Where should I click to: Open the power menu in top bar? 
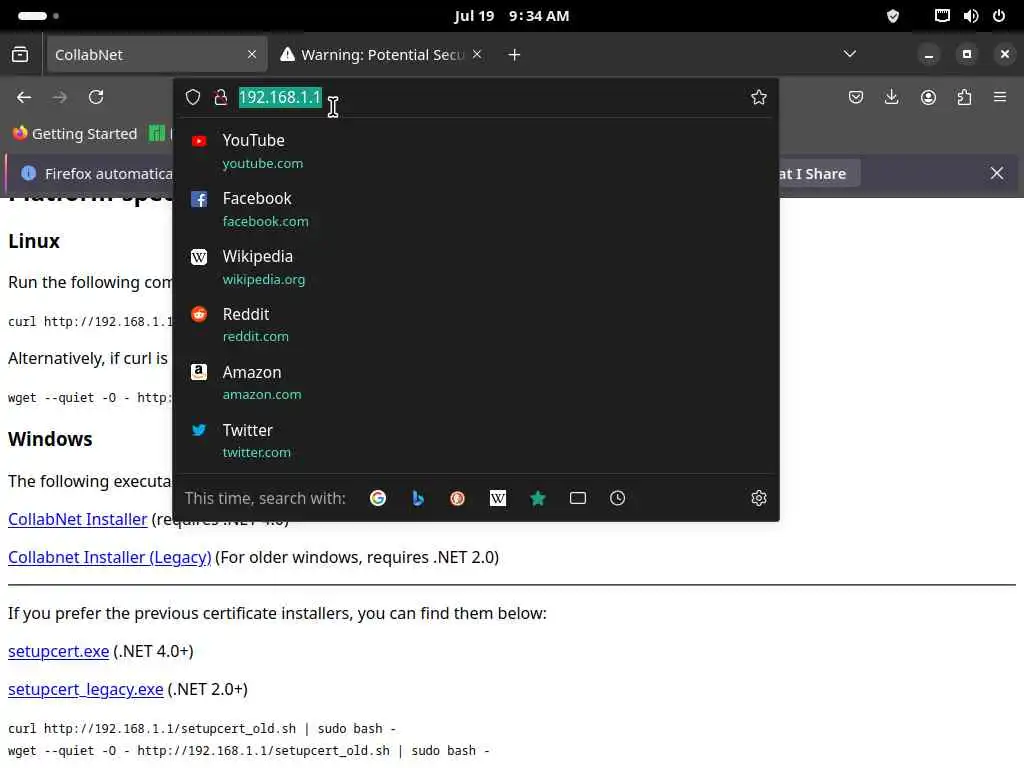(x=999, y=16)
